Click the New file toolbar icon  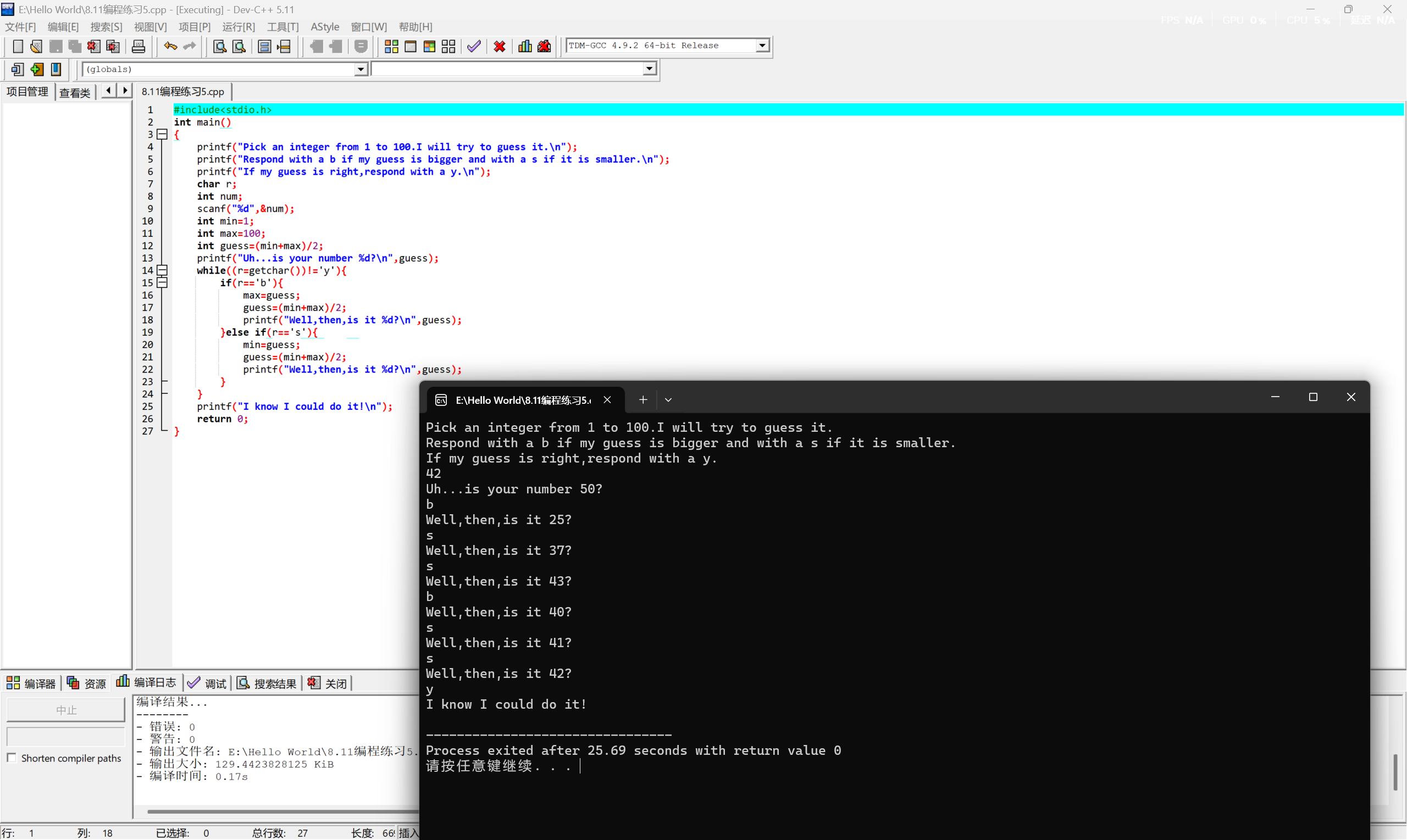tap(18, 46)
